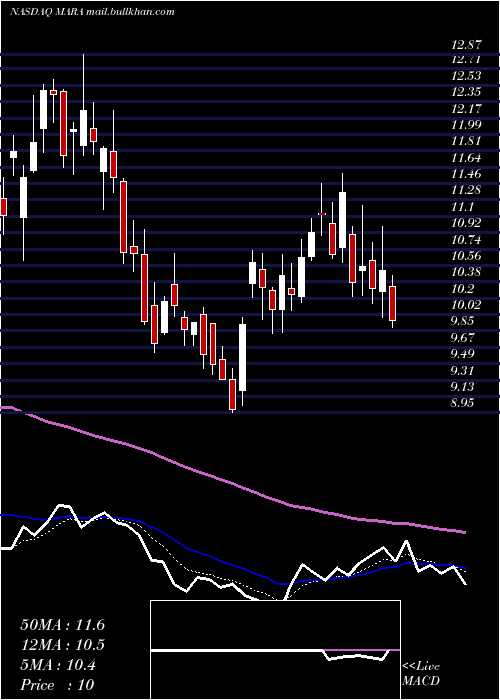Select the 12.53 price axis label
500x700 pixels.
pos(467,75)
